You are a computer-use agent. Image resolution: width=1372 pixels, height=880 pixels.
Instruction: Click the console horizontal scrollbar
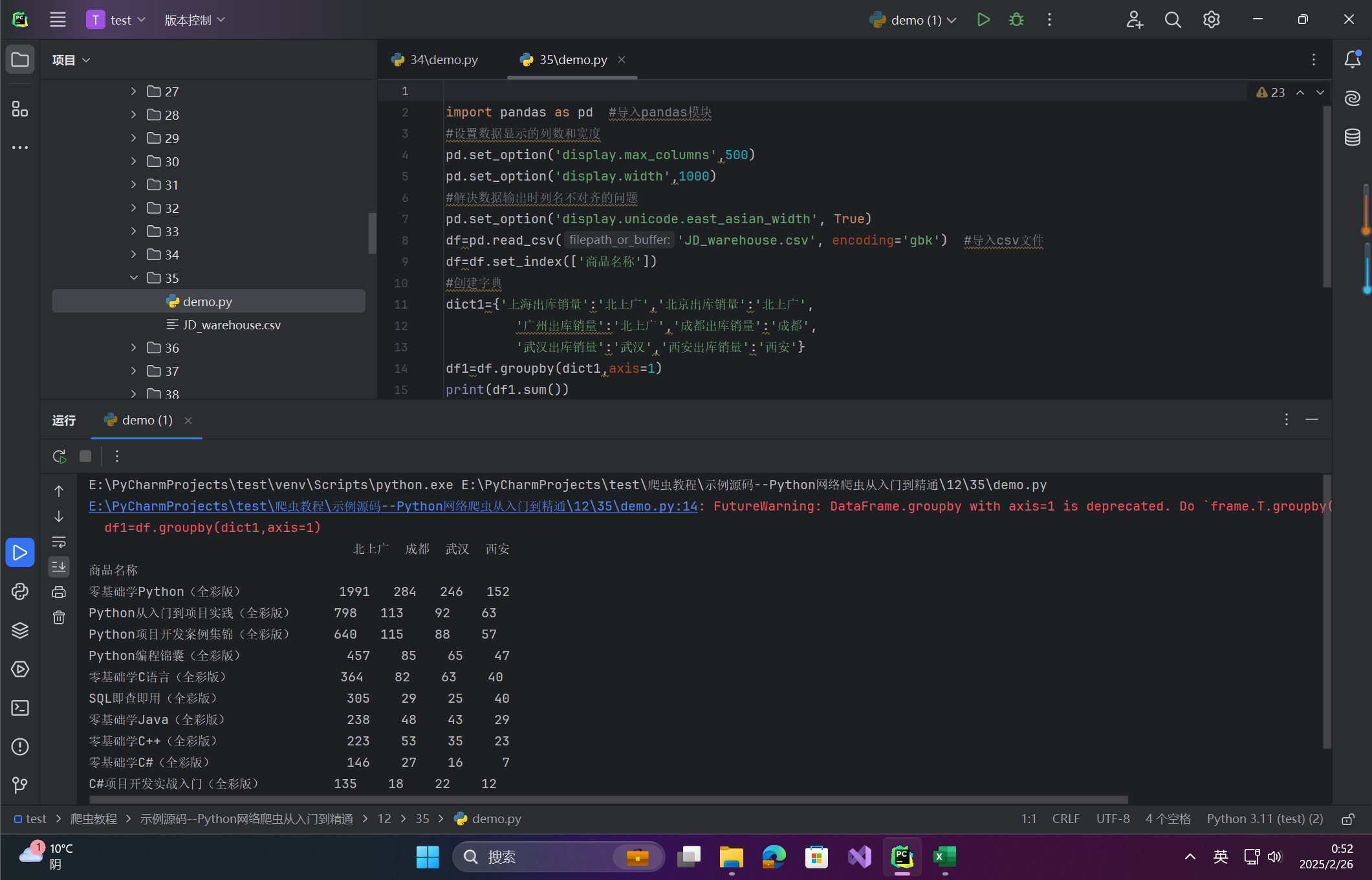[x=608, y=799]
